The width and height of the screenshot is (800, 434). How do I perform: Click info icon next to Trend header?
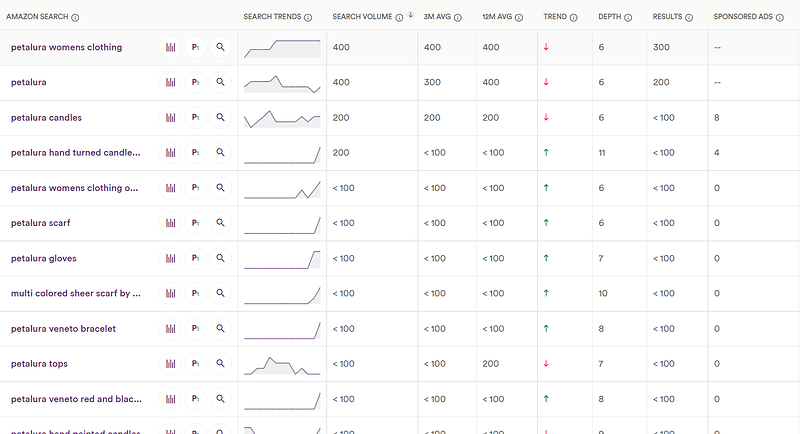point(573,17)
